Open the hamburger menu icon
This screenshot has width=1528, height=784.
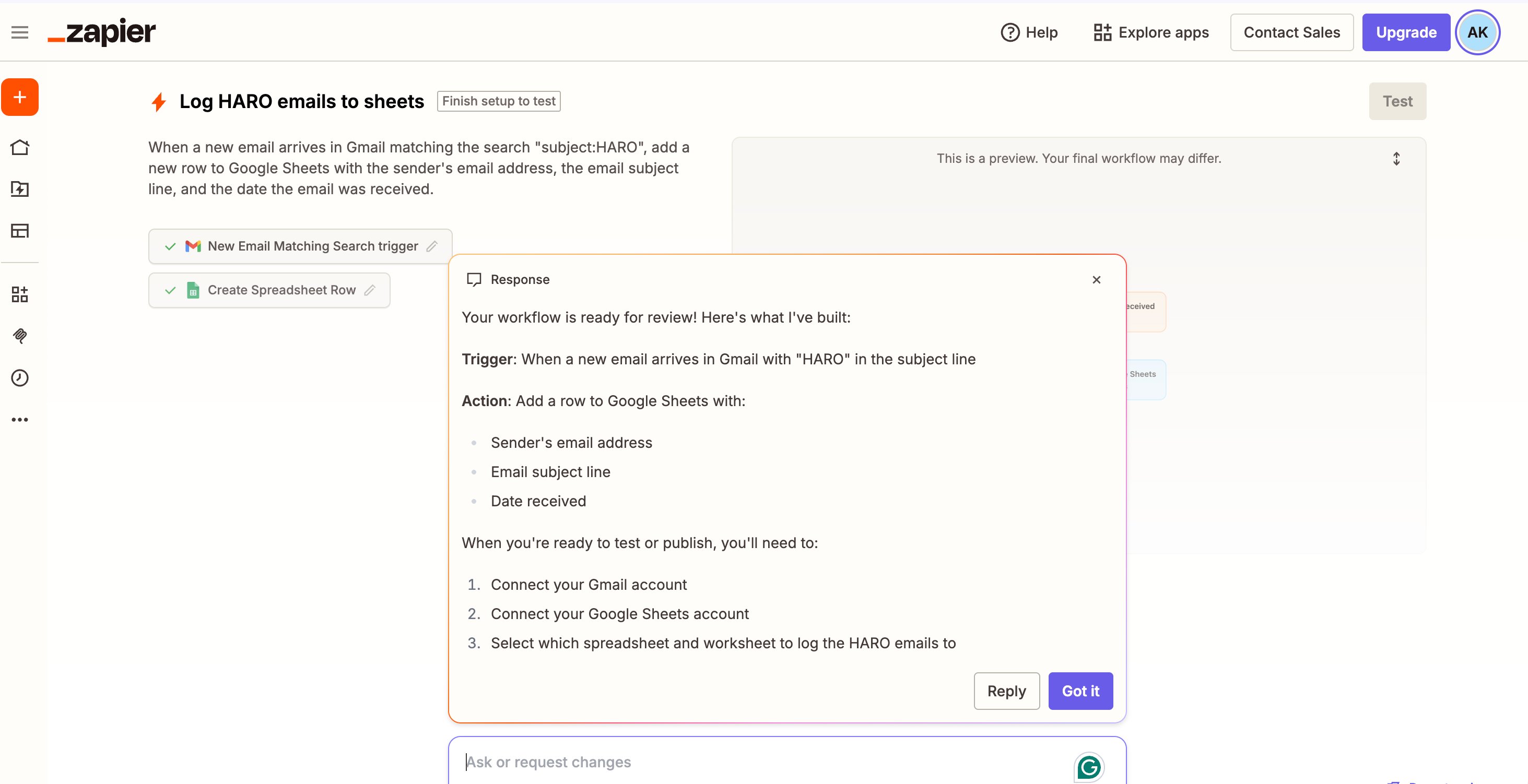click(19, 32)
